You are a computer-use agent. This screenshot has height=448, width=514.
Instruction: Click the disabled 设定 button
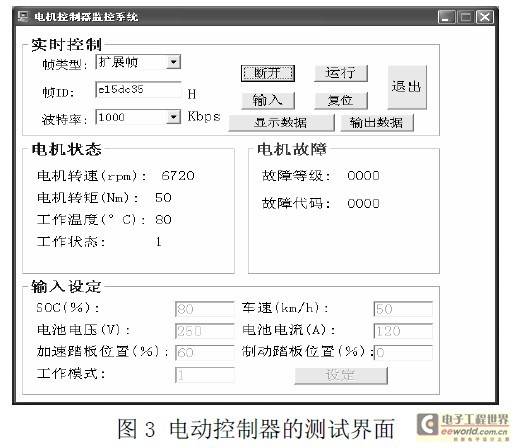coord(341,376)
